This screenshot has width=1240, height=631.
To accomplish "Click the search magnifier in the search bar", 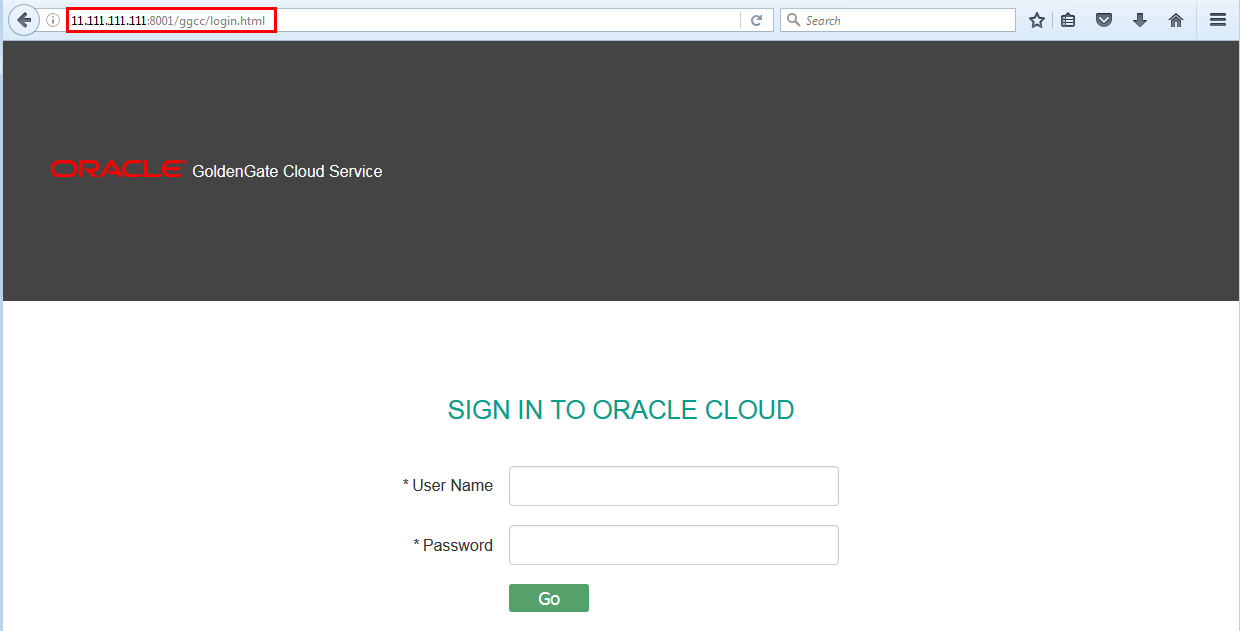I will pos(791,19).
